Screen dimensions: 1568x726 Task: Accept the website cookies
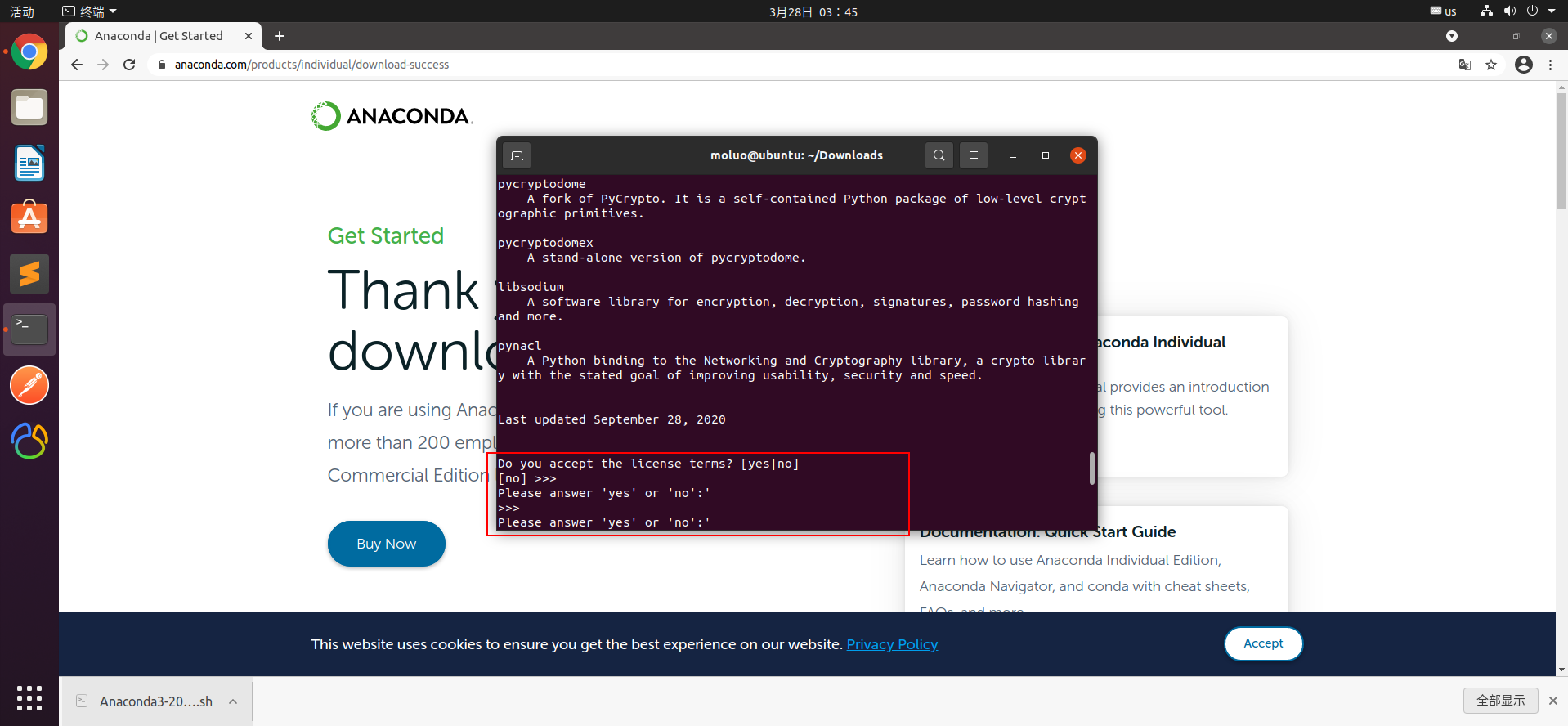click(x=1263, y=643)
